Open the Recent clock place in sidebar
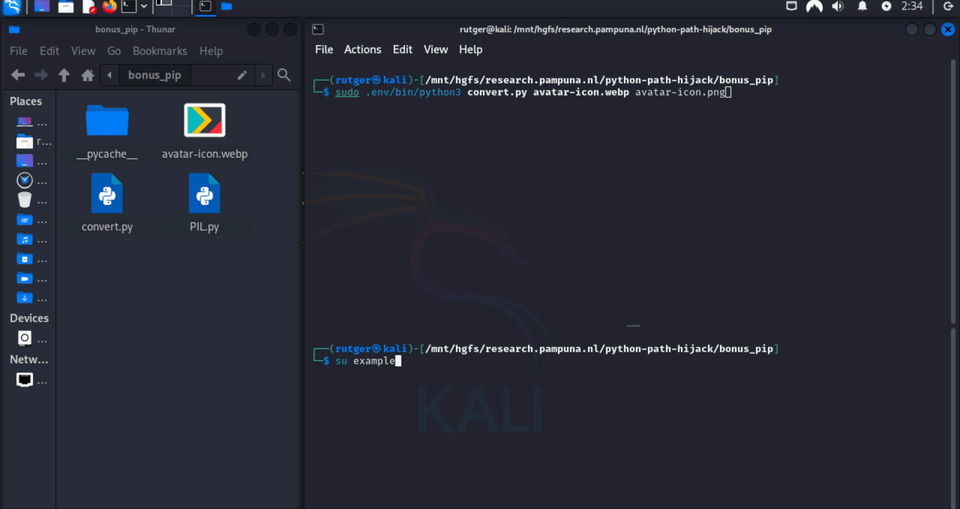 [x=32, y=180]
